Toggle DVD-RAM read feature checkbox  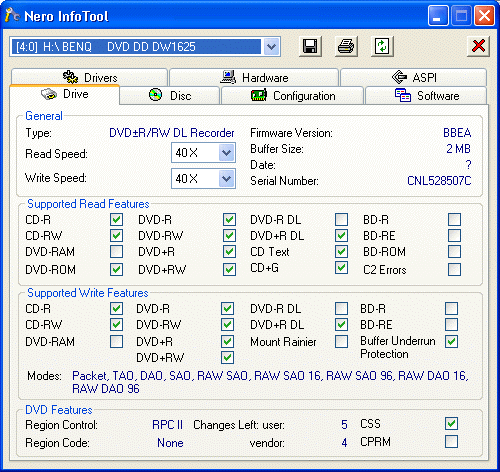pos(116,252)
